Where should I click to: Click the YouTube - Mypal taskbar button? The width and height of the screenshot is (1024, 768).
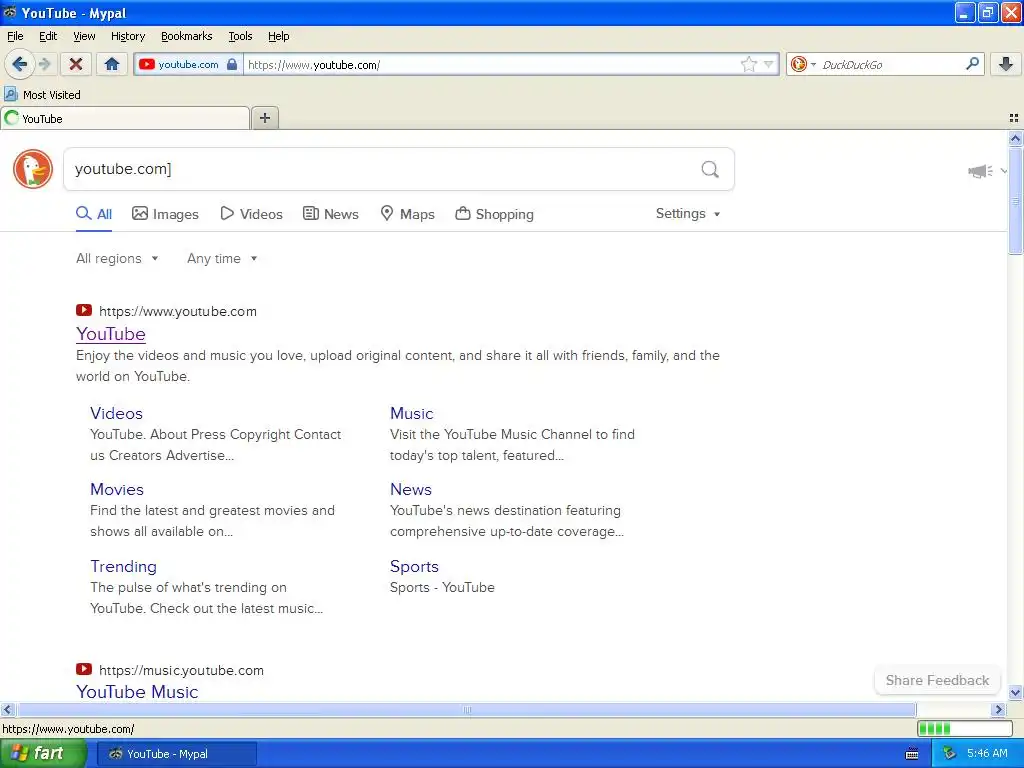pyautogui.click(x=176, y=754)
